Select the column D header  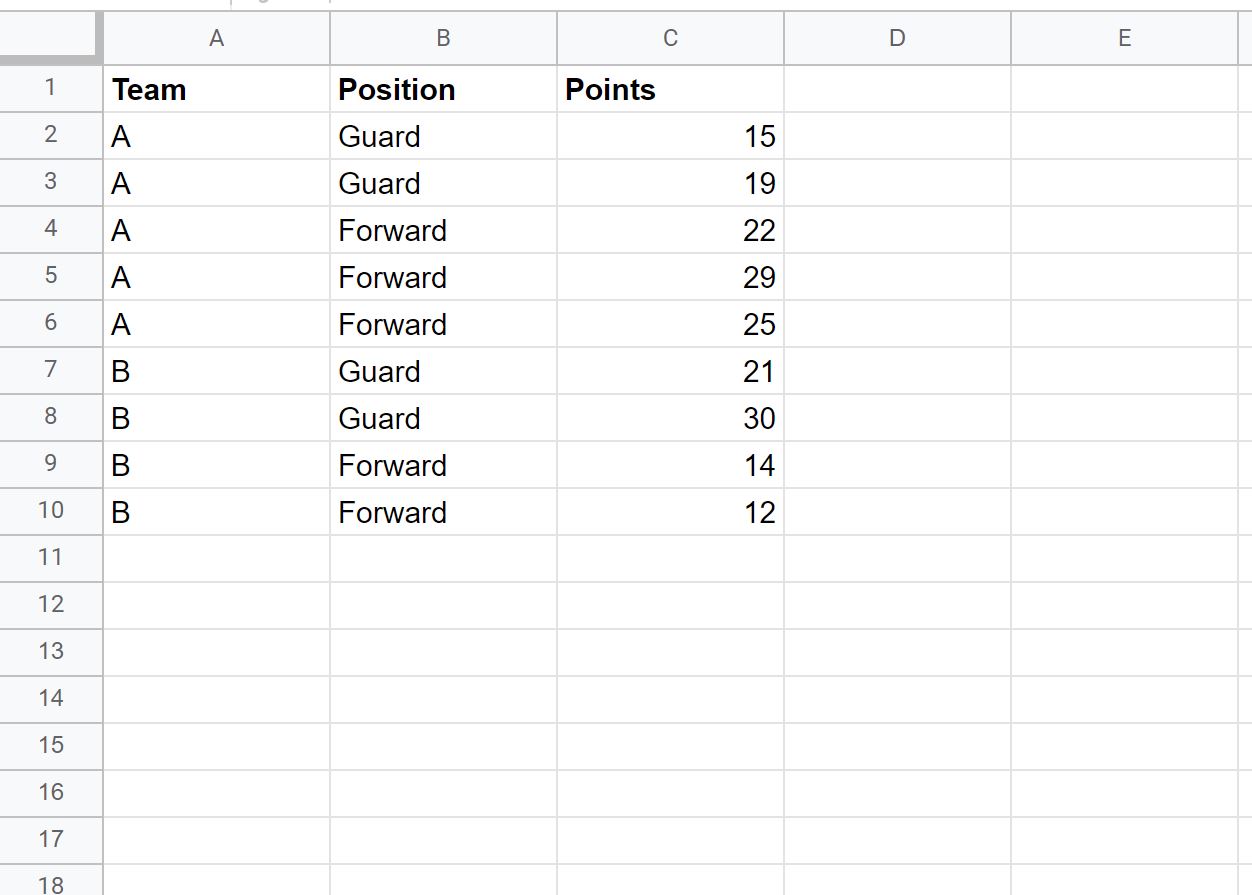tap(897, 38)
